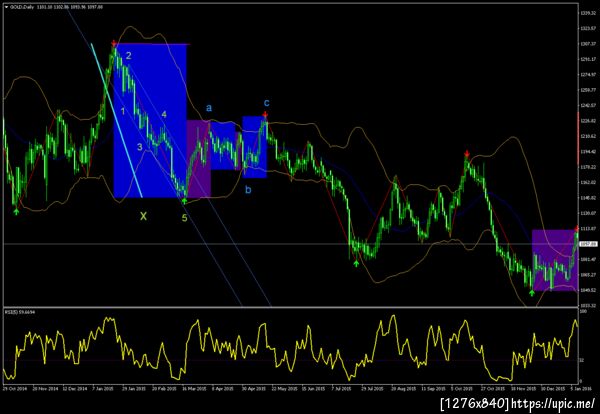
Task: Select the wave label 4 text
Action: pos(164,114)
